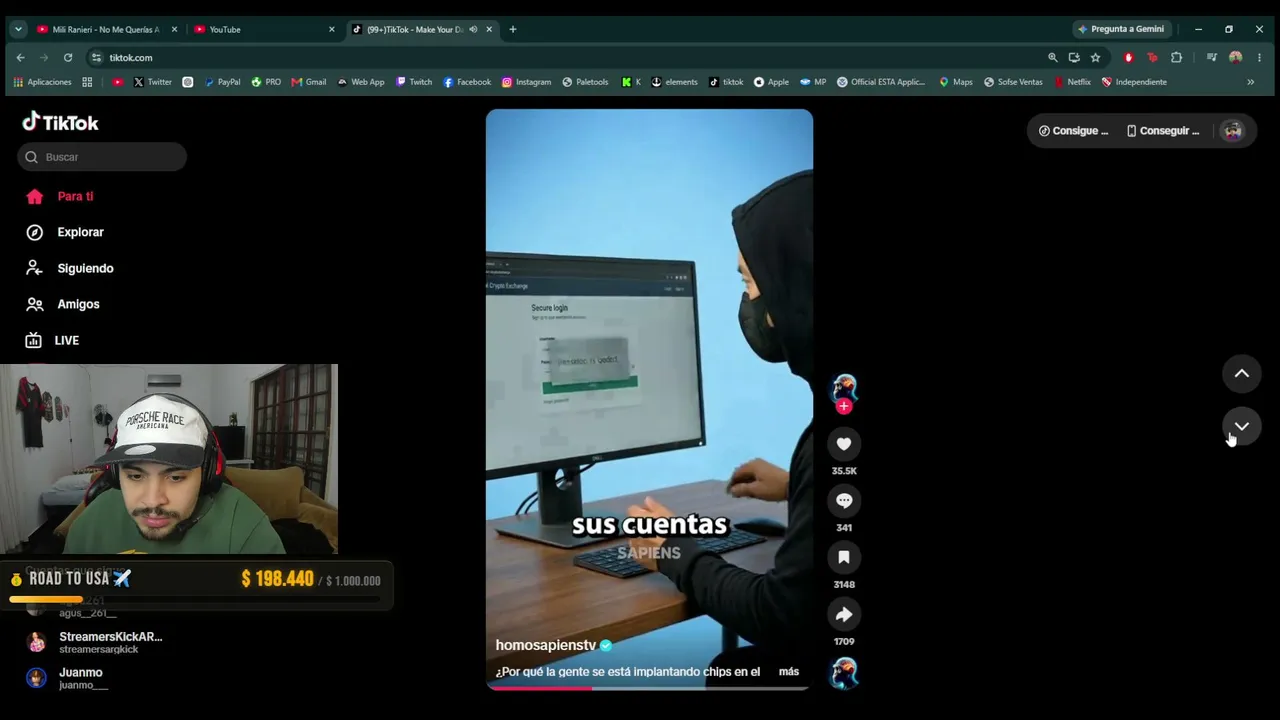
Task: Open the Independiente bookmark
Action: pos(1134,82)
